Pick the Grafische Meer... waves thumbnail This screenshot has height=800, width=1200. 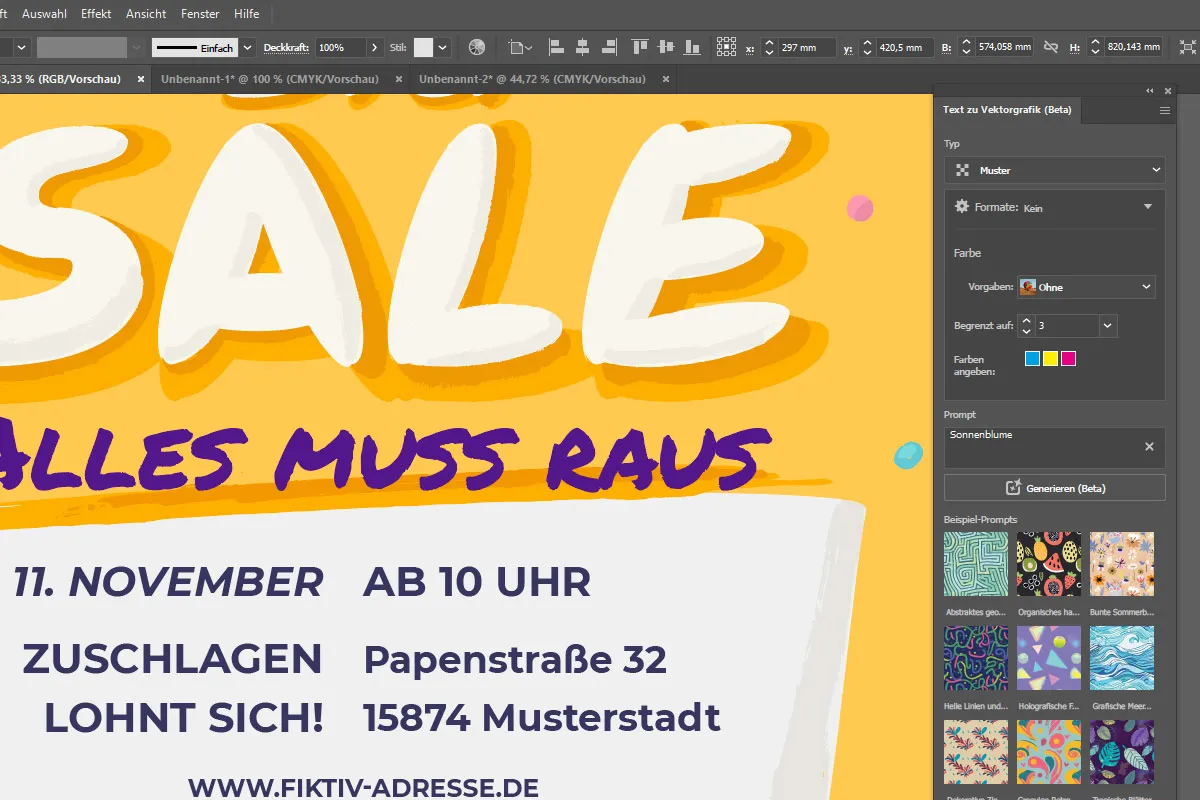[1122, 658]
